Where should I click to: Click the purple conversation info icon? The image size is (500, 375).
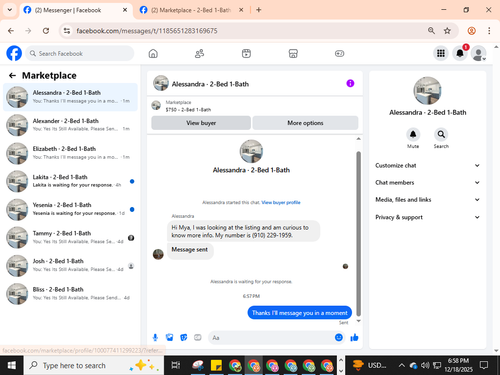pos(350,83)
